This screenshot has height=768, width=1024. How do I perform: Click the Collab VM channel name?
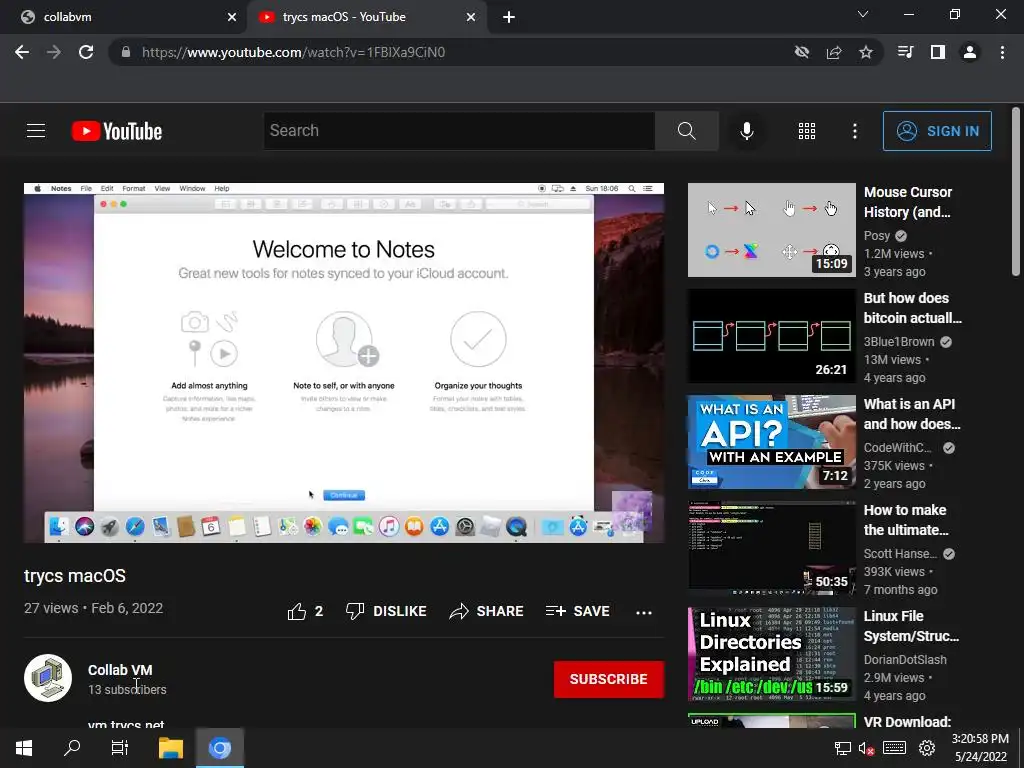point(120,670)
